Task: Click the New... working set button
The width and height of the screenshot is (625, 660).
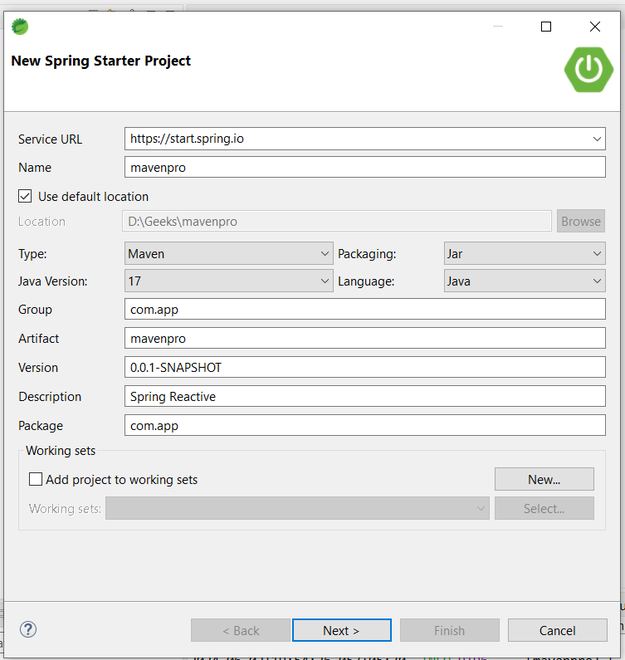Action: click(544, 479)
